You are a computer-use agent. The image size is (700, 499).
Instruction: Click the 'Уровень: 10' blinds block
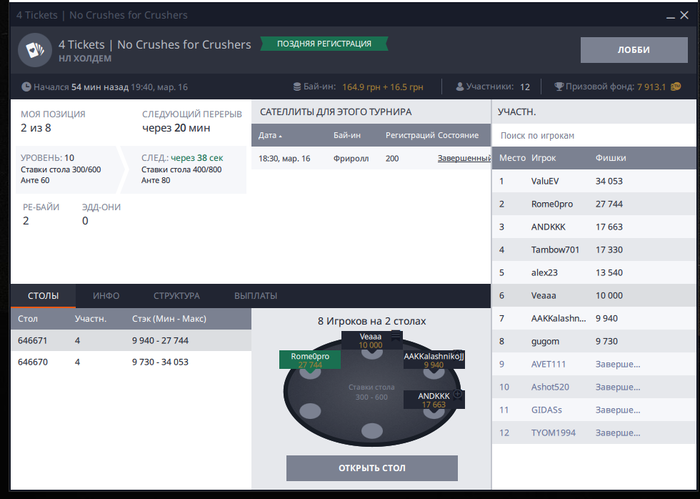[67, 169]
